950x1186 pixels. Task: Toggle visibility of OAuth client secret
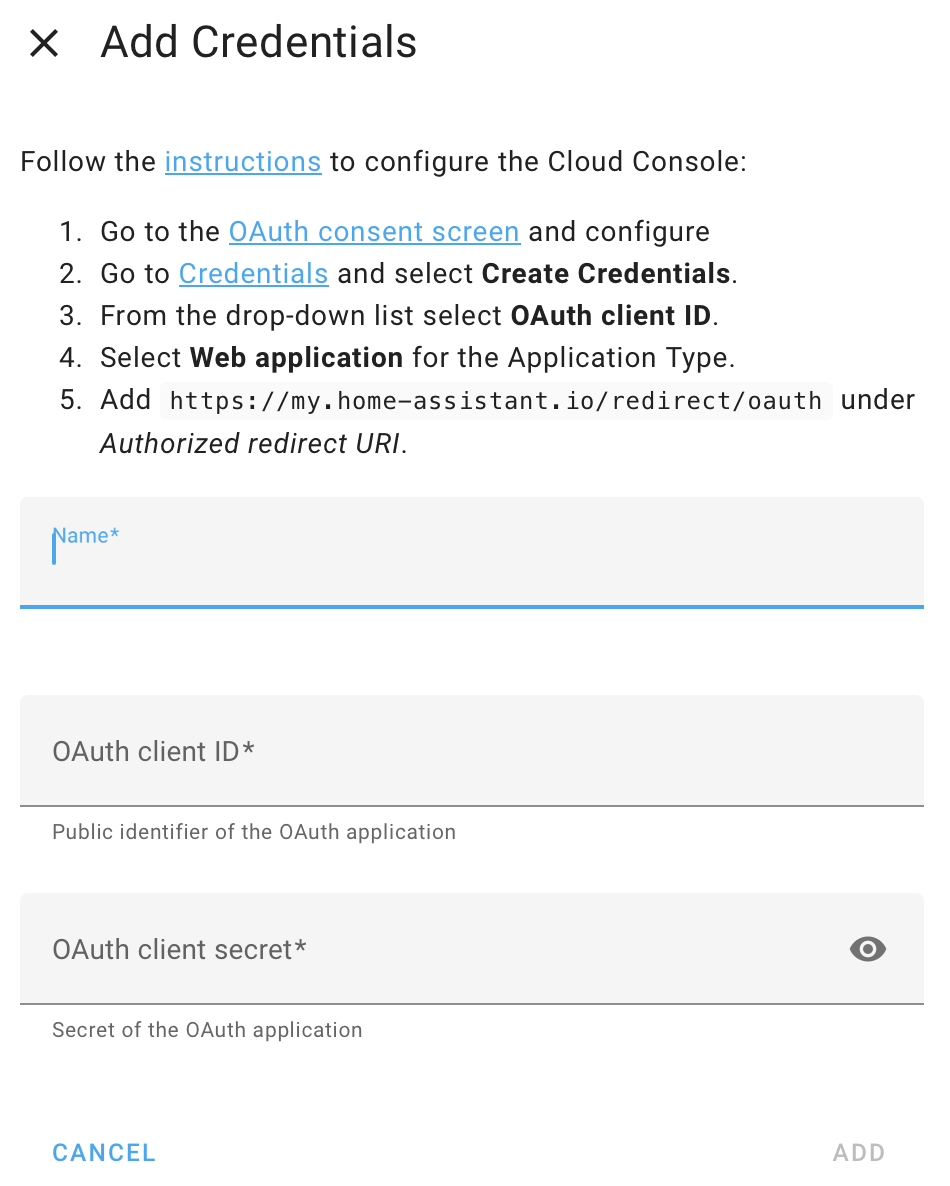point(868,948)
